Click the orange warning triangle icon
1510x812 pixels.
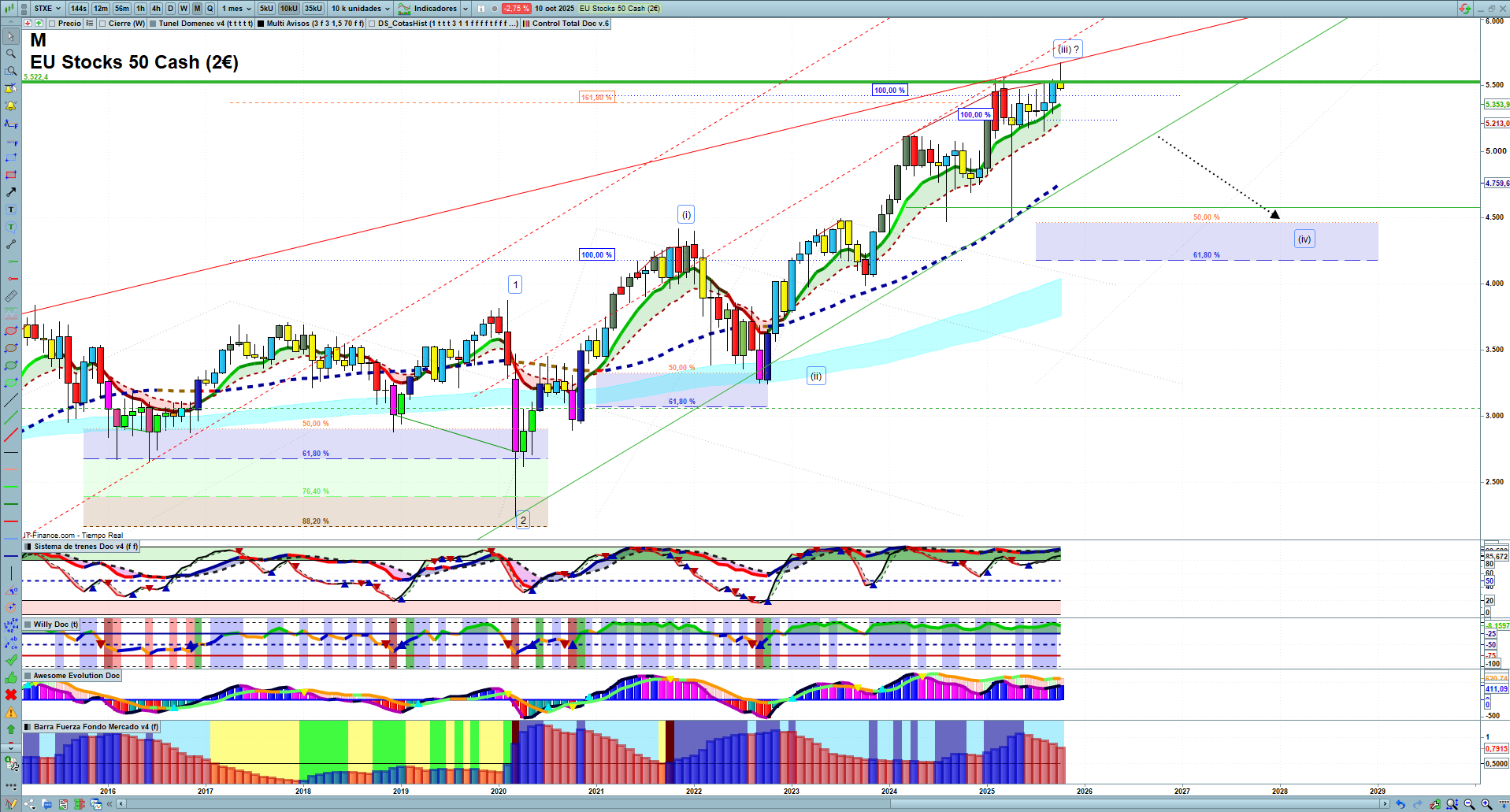(x=11, y=712)
